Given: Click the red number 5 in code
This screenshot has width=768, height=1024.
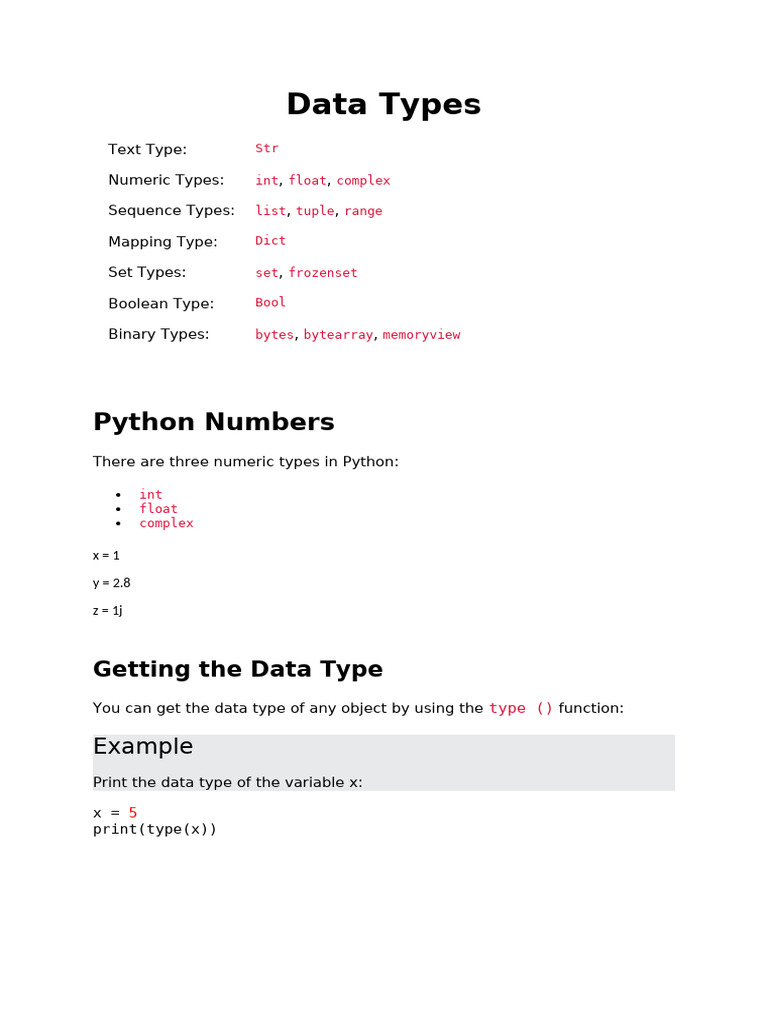Looking at the screenshot, I should click(x=133, y=813).
